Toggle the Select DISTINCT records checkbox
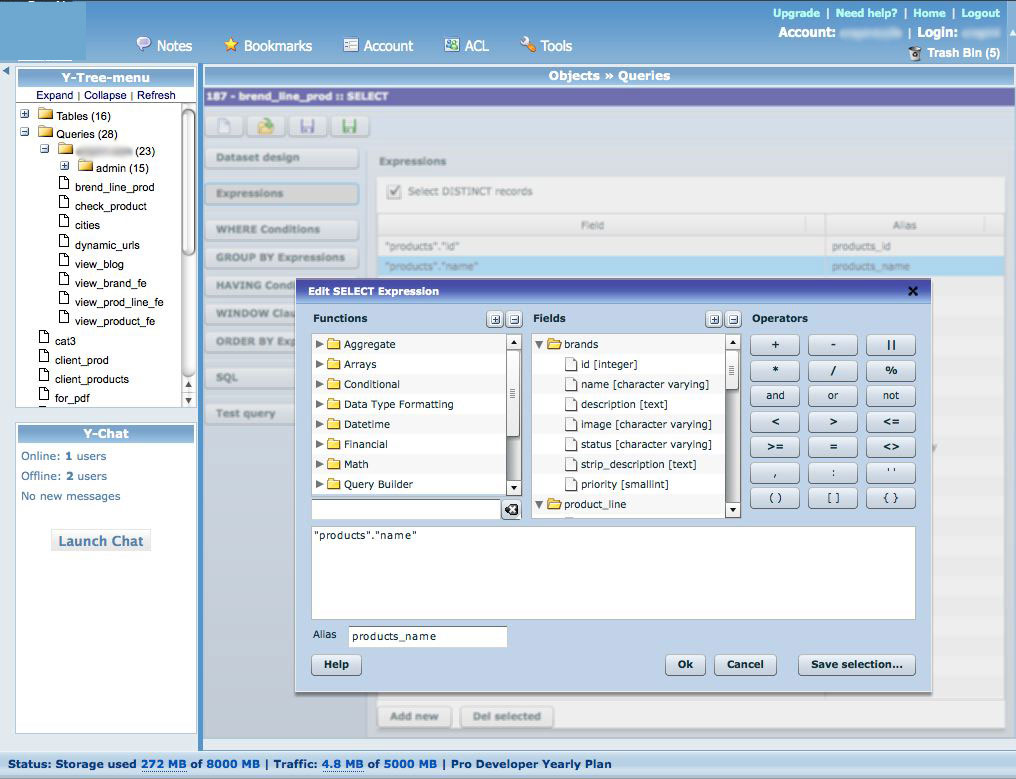Screen dimensions: 1016x779 [x=394, y=191]
